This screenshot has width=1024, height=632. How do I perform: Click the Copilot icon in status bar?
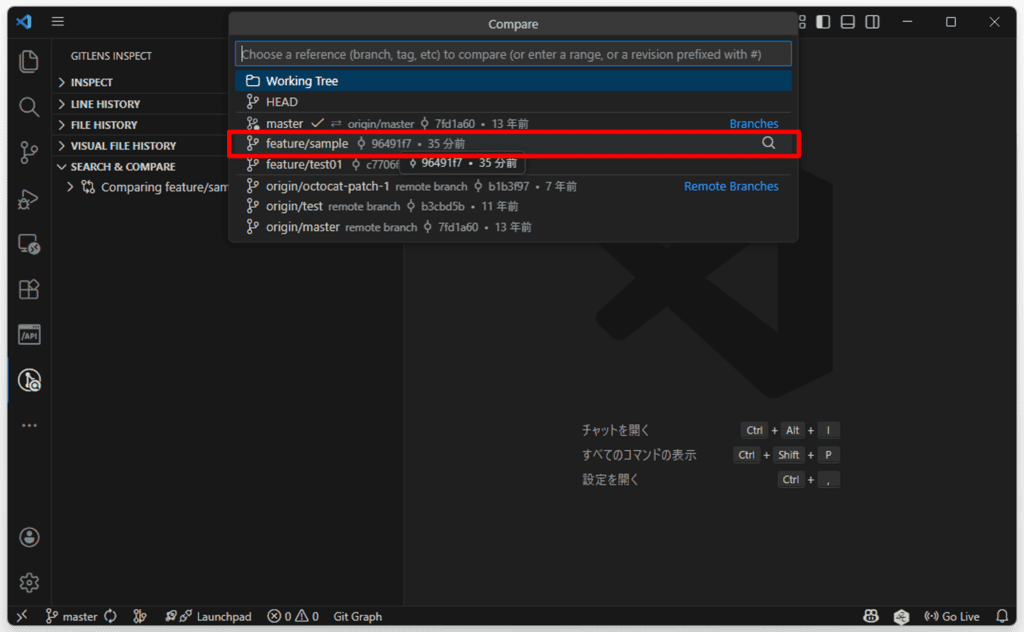pyautogui.click(x=870, y=616)
